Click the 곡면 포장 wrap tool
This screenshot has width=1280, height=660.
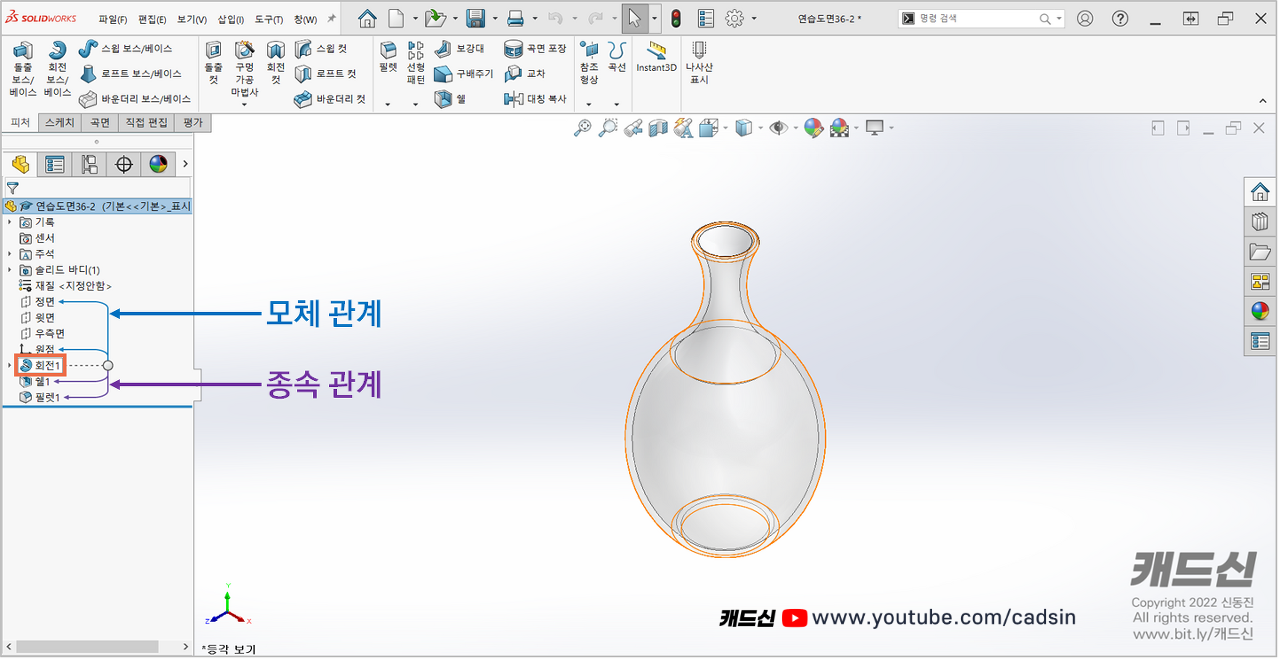535,49
